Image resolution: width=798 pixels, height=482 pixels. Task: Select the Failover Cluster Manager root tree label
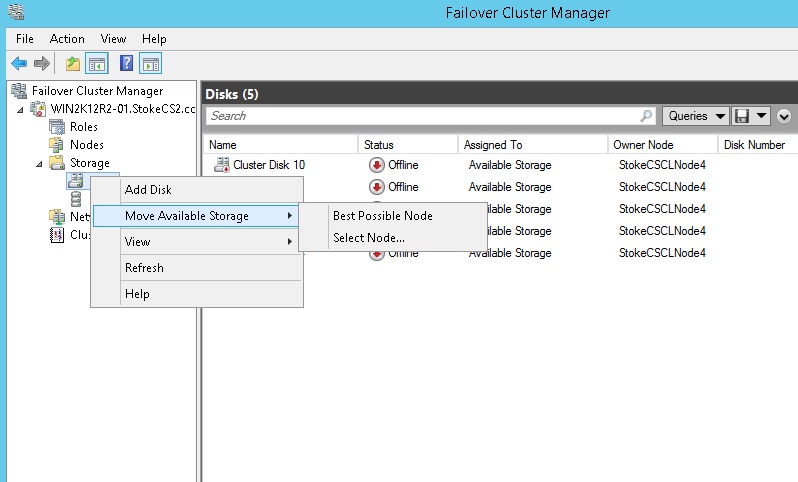coord(97,91)
